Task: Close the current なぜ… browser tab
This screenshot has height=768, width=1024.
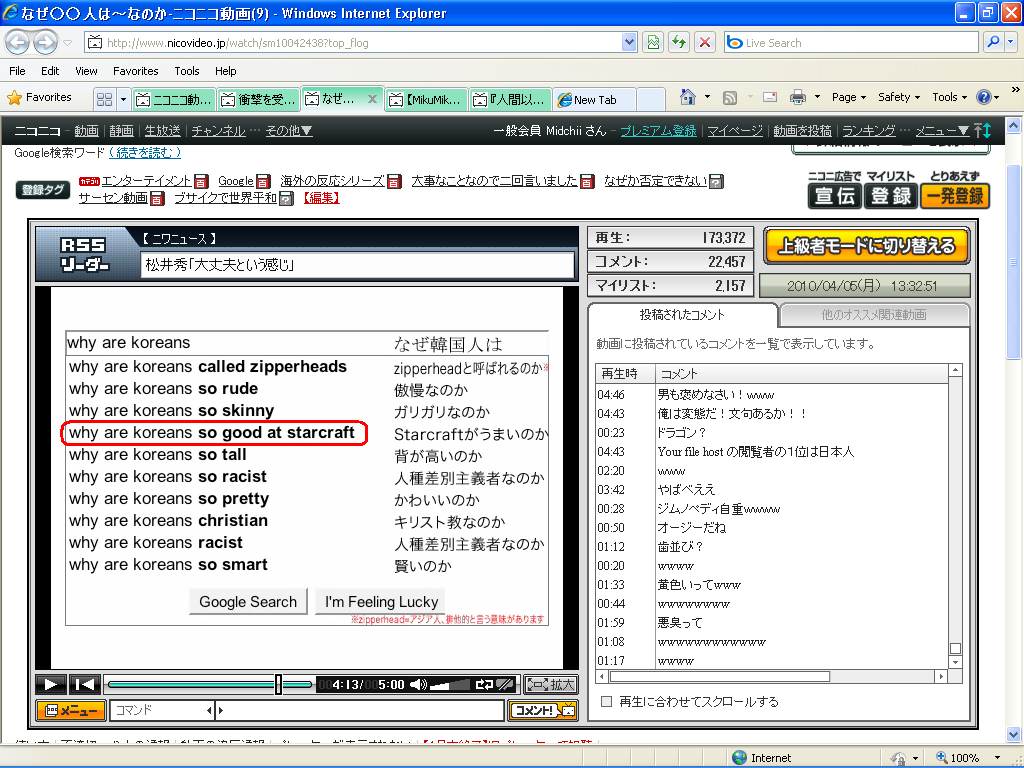Action: [372, 99]
